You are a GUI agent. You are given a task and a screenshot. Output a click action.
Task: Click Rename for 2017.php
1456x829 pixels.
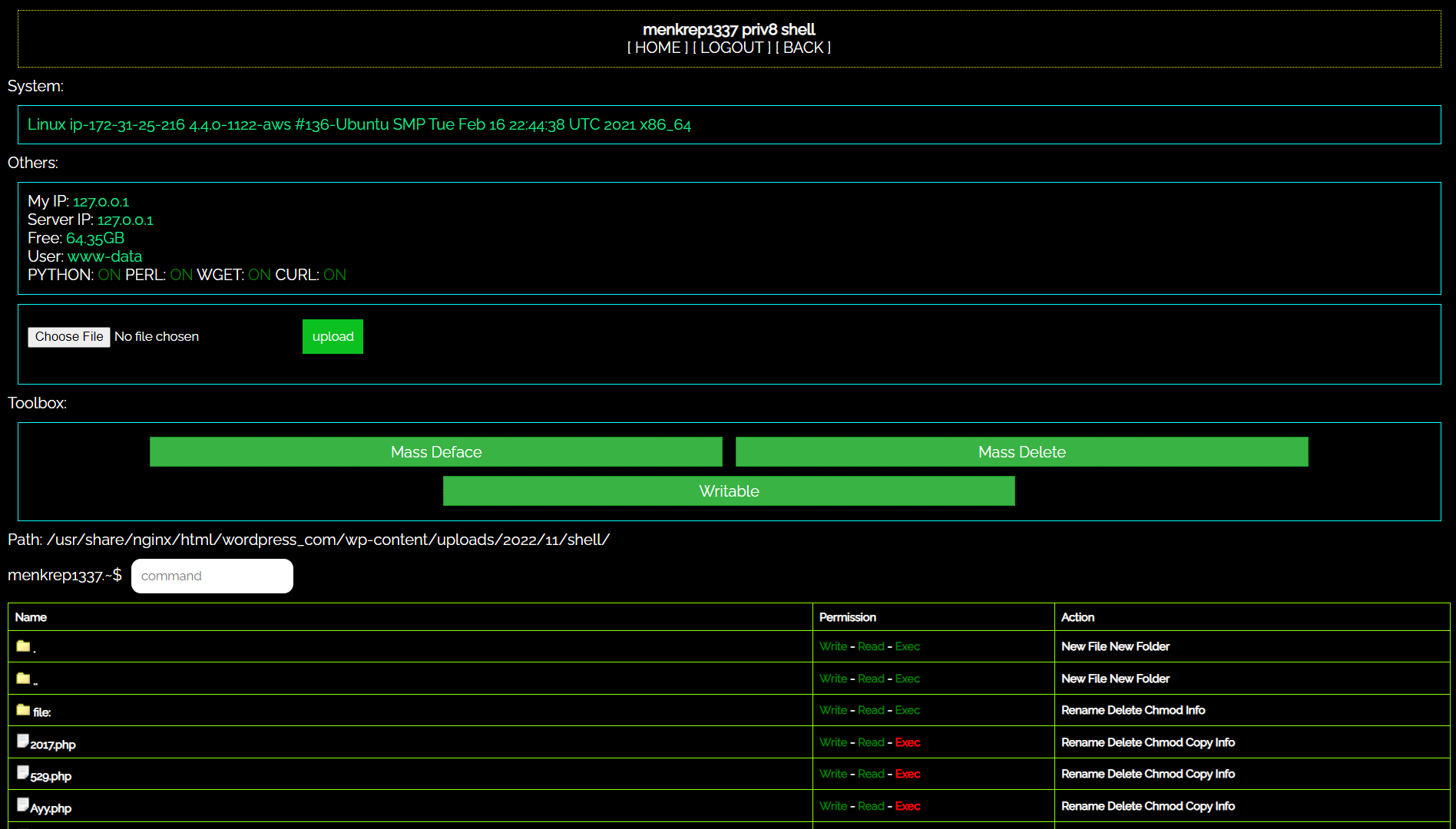[1083, 742]
